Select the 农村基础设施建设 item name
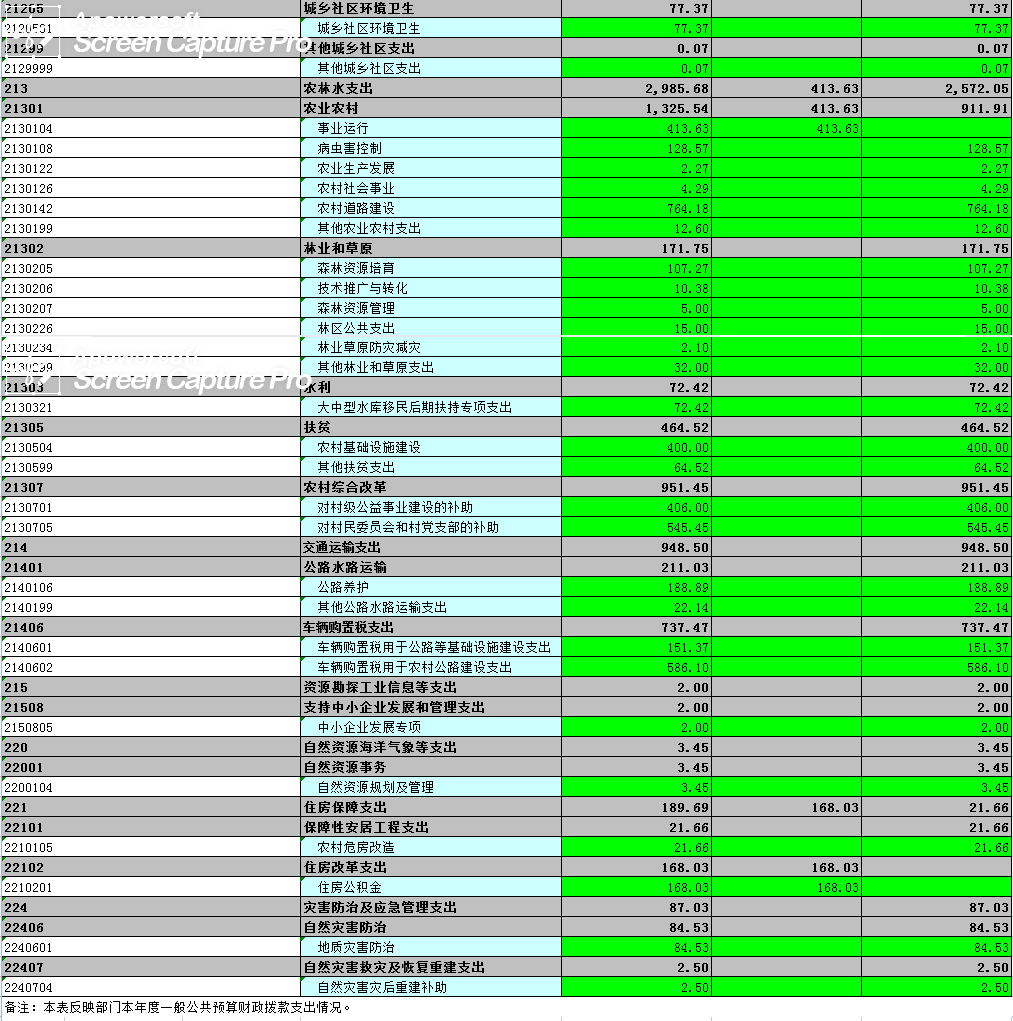The height and width of the screenshot is (1021, 1013). [x=431, y=447]
